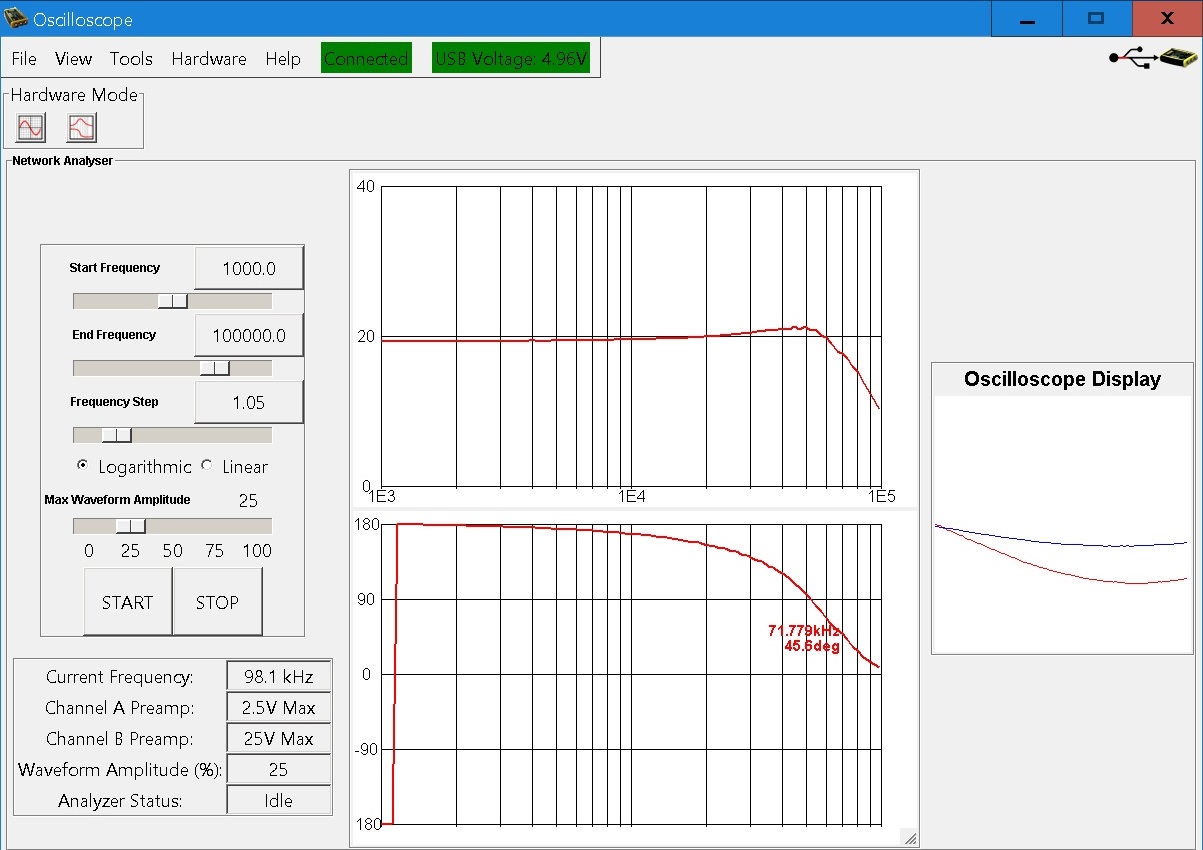The width and height of the screenshot is (1203, 850).
Task: Open the View menu
Action: [x=73, y=59]
